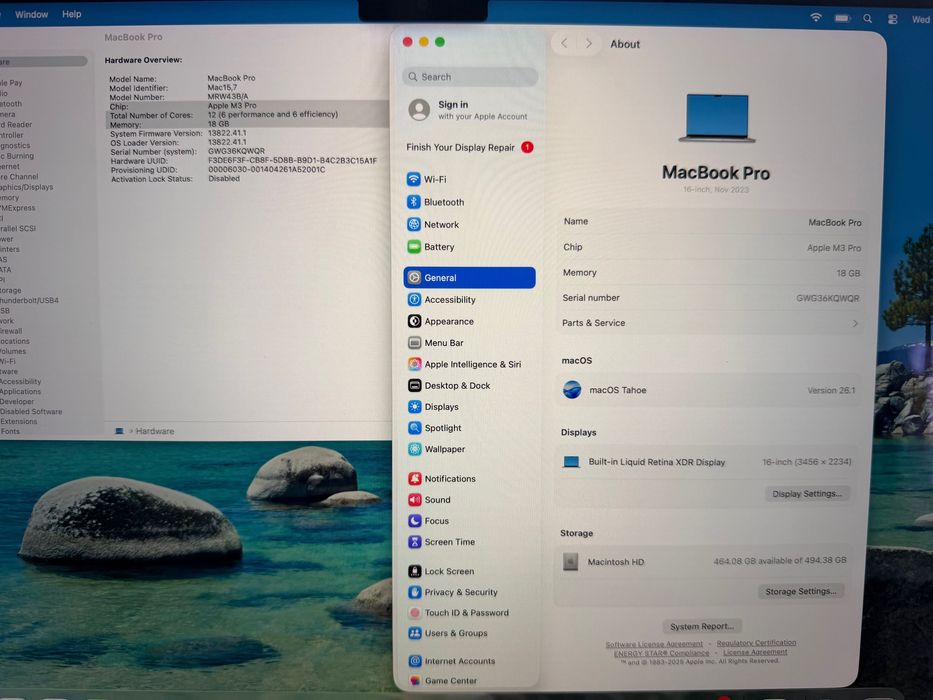Click the System Report button
933x700 pixels.
pos(702,626)
